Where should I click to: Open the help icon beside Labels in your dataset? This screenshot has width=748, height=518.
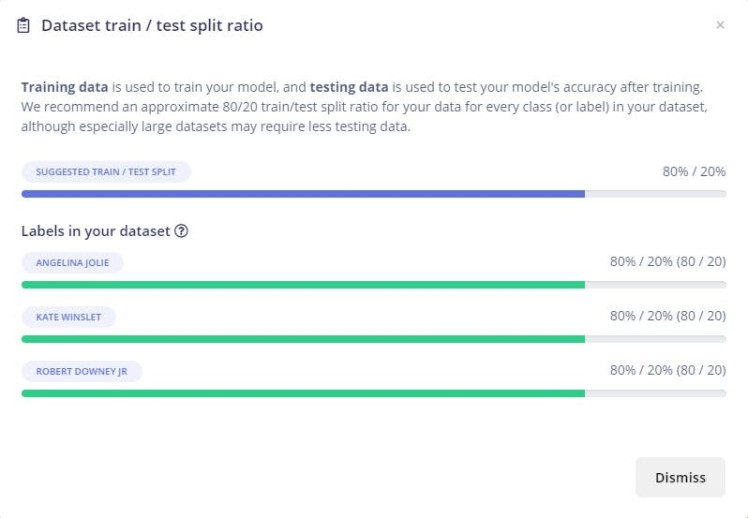click(x=181, y=231)
